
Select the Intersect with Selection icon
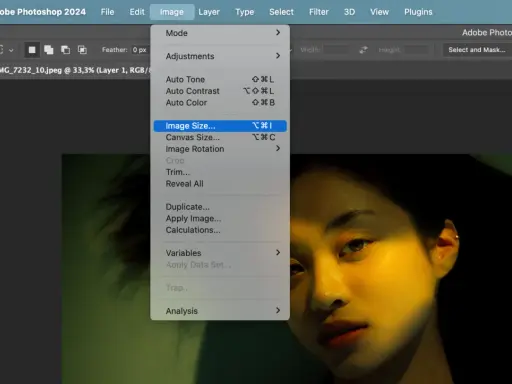[x=82, y=50]
